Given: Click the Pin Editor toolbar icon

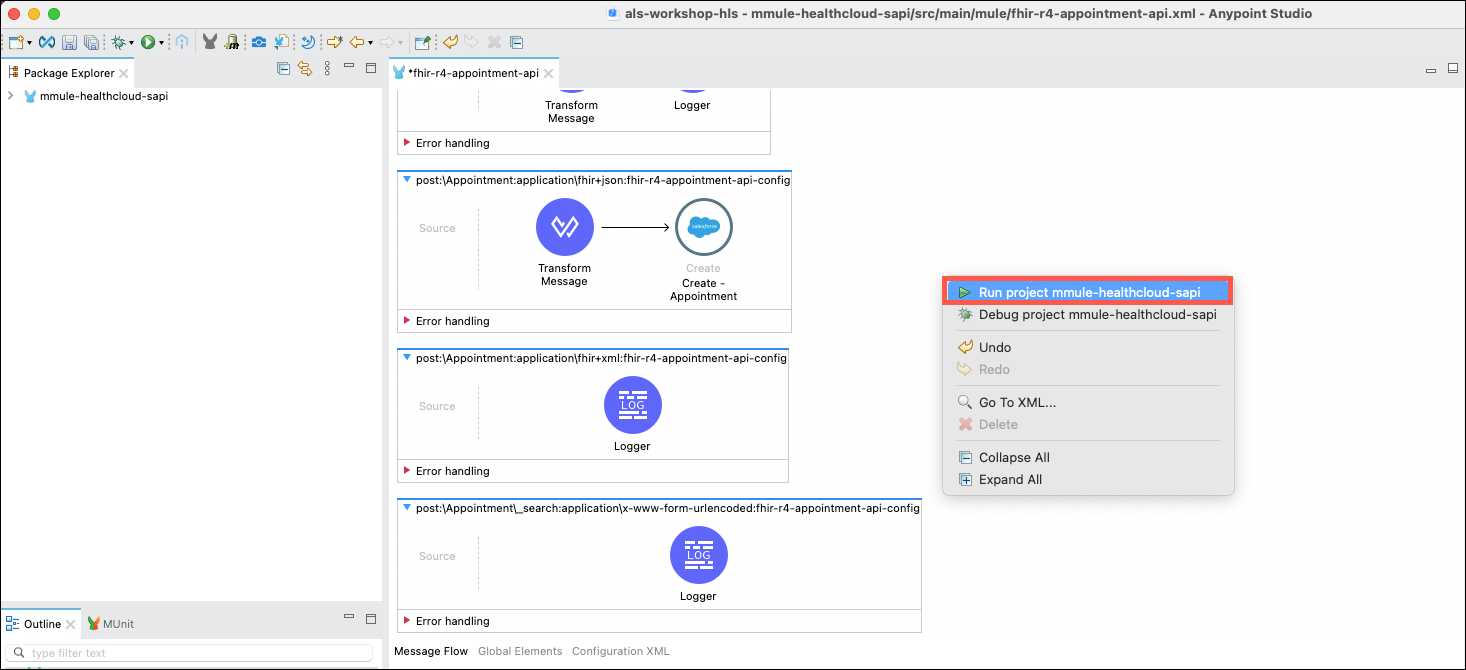Looking at the screenshot, I should (422, 42).
